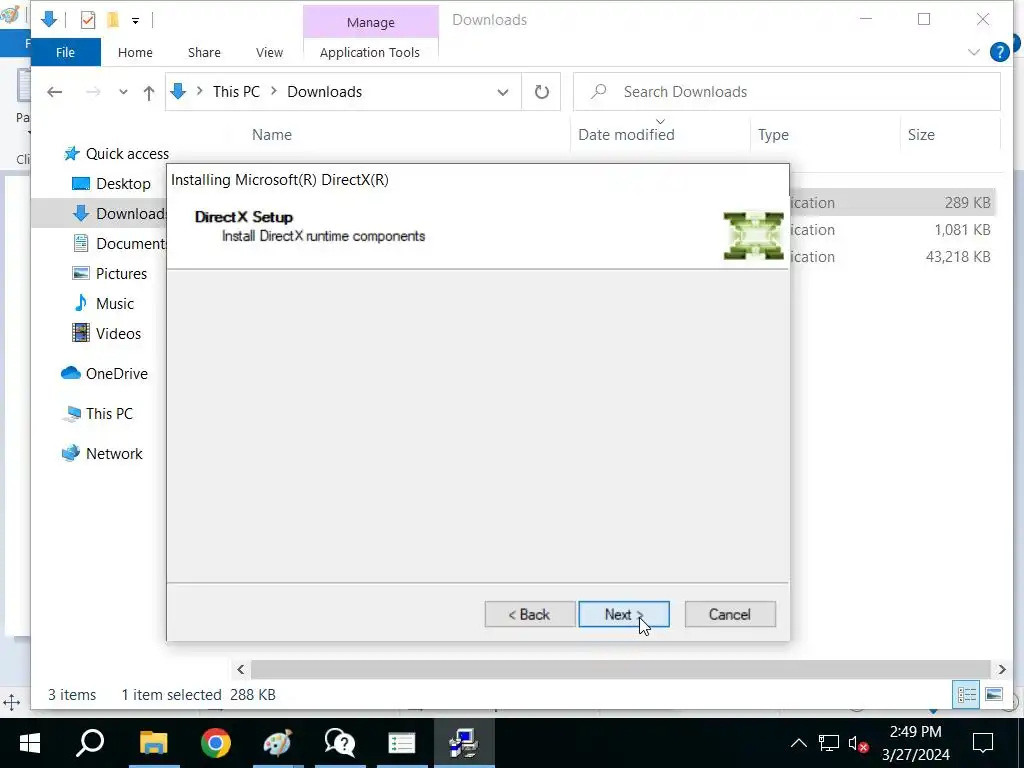Refresh the Downloads folder
This screenshot has width=1024, height=768.
tap(541, 92)
